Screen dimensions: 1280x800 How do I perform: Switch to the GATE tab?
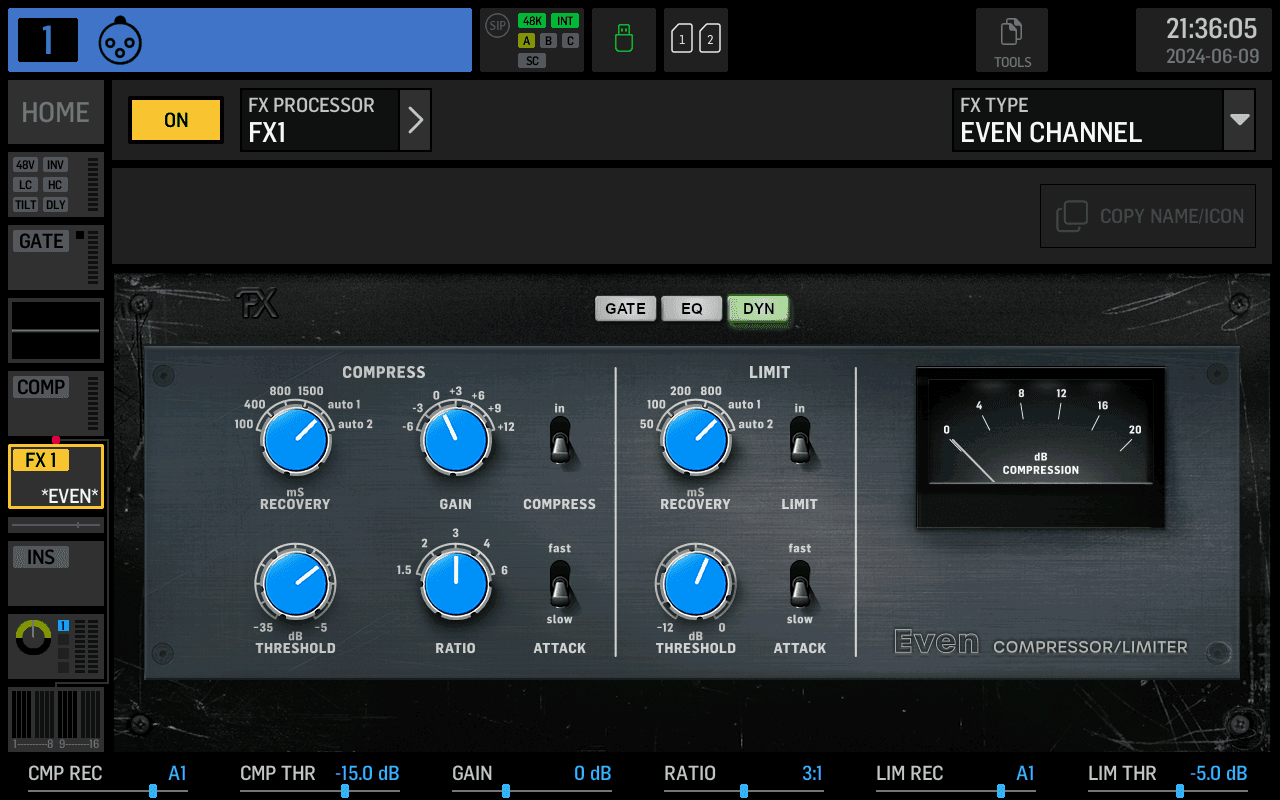point(626,308)
